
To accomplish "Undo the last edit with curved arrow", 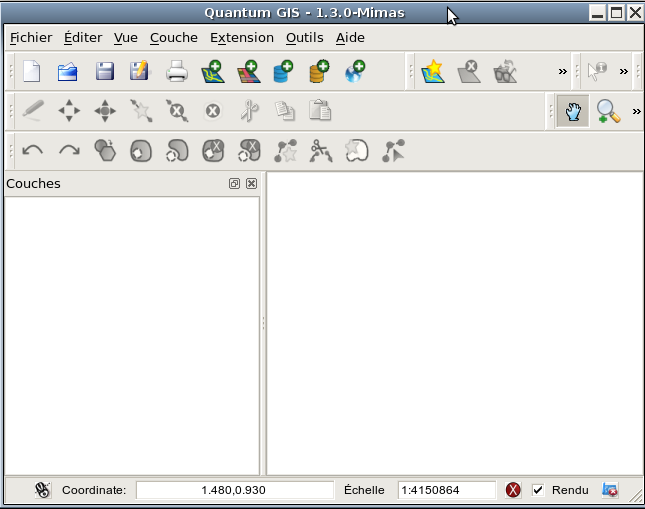I will tap(32, 151).
